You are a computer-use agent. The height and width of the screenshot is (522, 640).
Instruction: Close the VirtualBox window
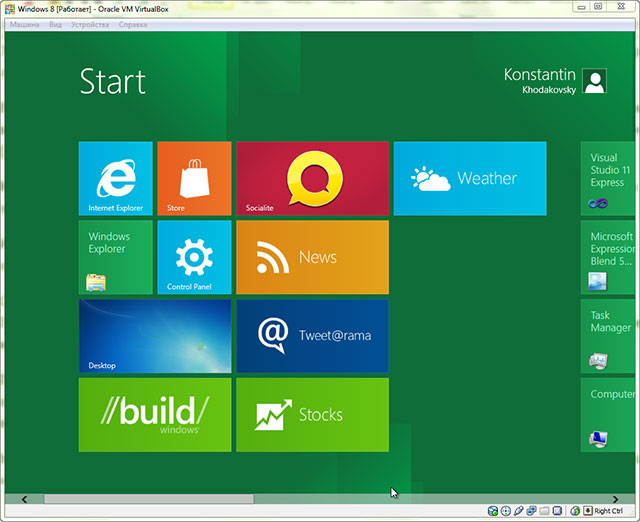coord(622,7)
